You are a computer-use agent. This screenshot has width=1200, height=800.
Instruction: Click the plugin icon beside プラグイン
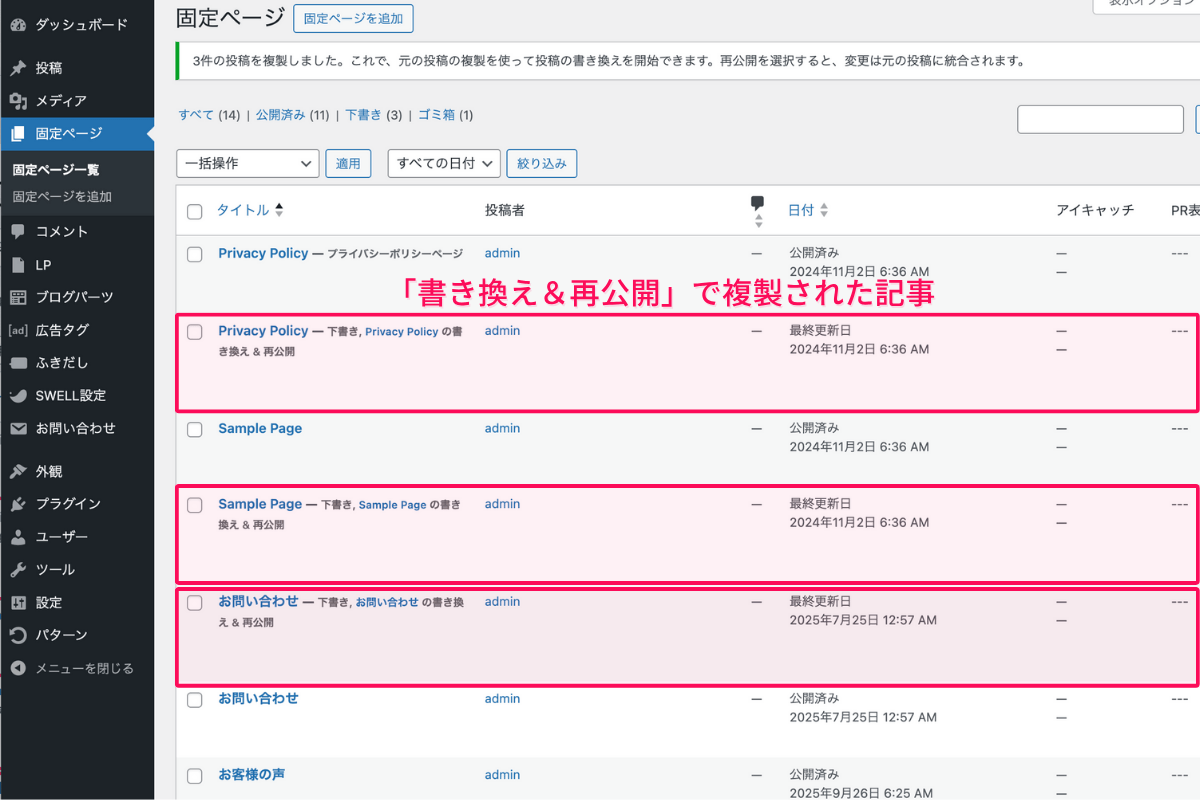18,504
